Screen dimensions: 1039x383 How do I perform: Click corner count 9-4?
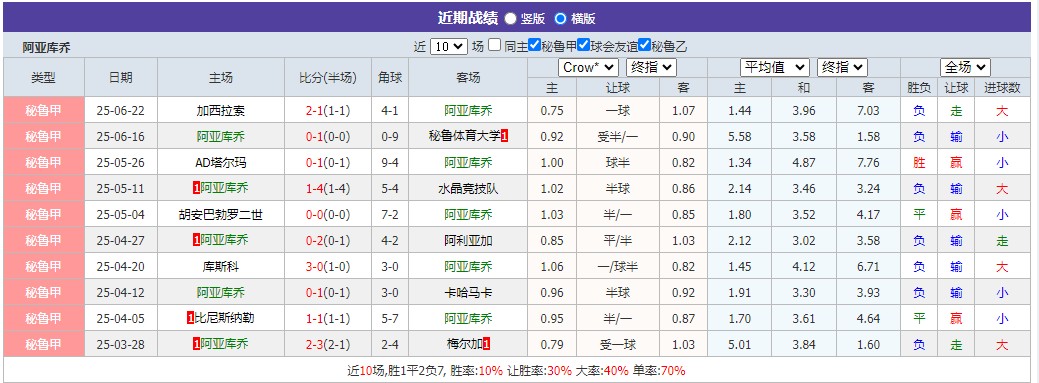(390, 162)
